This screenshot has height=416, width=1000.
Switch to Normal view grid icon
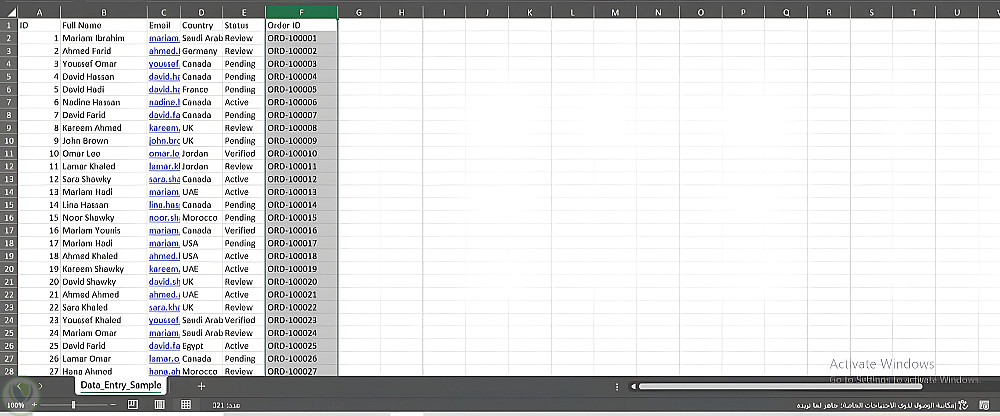click(x=186, y=405)
